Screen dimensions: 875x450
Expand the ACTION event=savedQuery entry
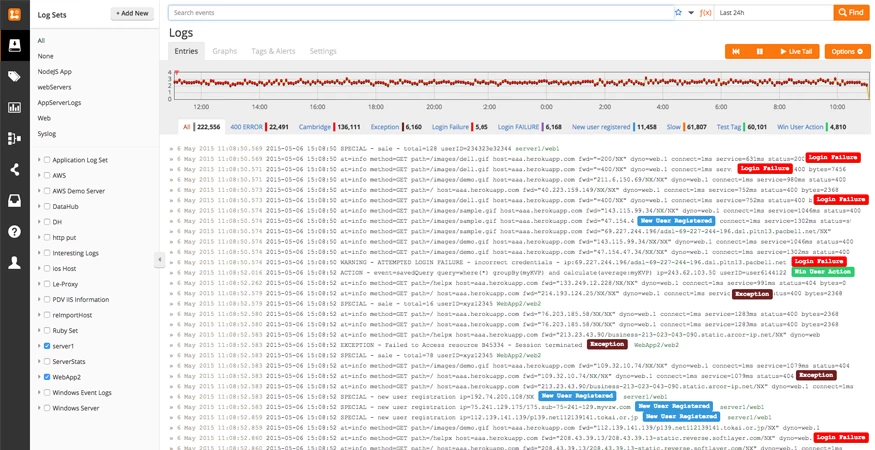click(172, 272)
